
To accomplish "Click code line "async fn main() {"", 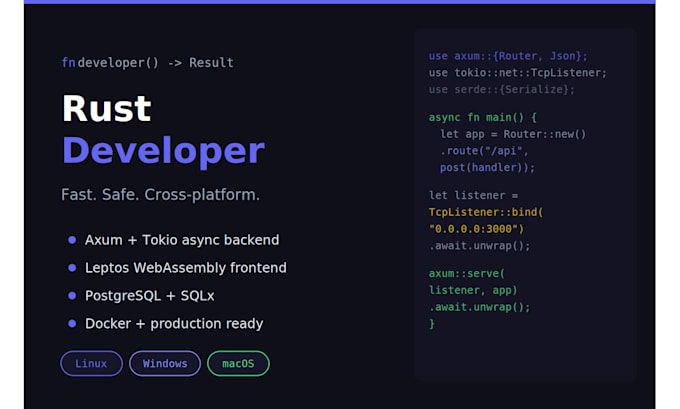I will pyautogui.click(x=482, y=118).
